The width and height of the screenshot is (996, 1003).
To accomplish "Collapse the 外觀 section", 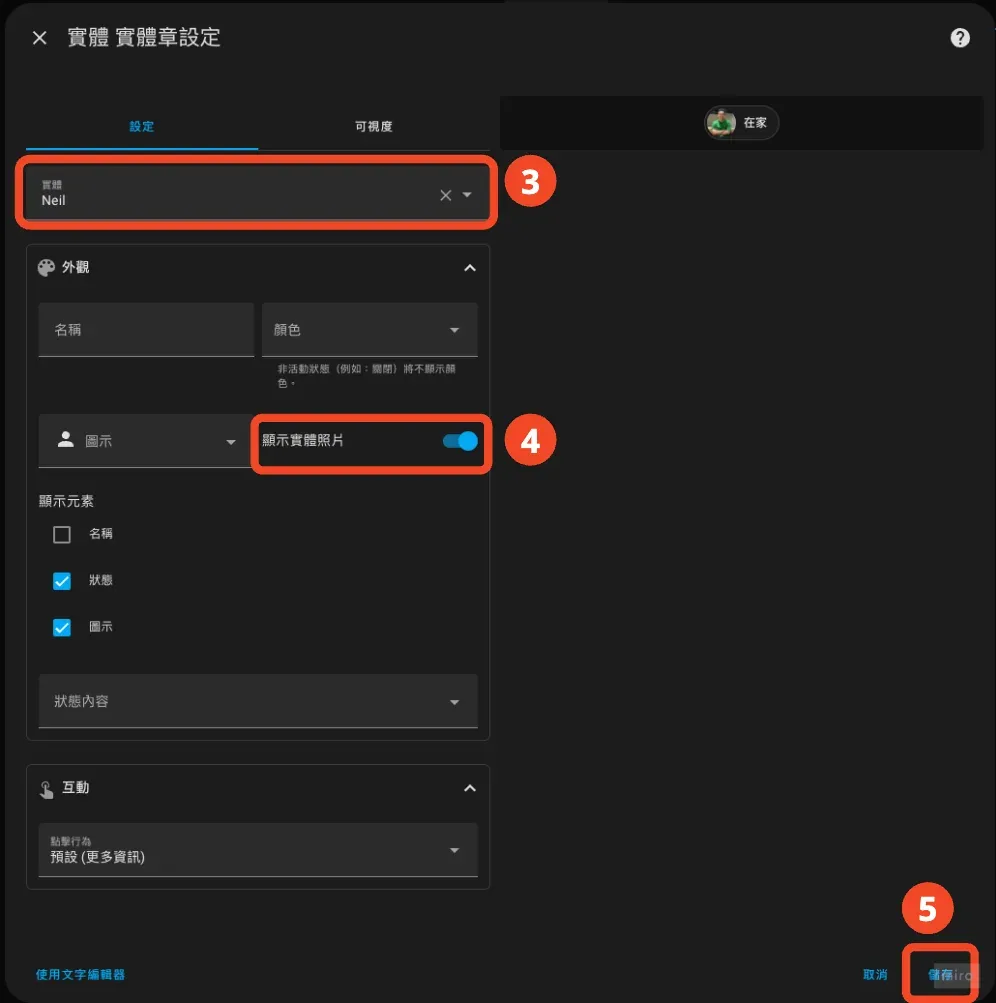I will point(469,267).
